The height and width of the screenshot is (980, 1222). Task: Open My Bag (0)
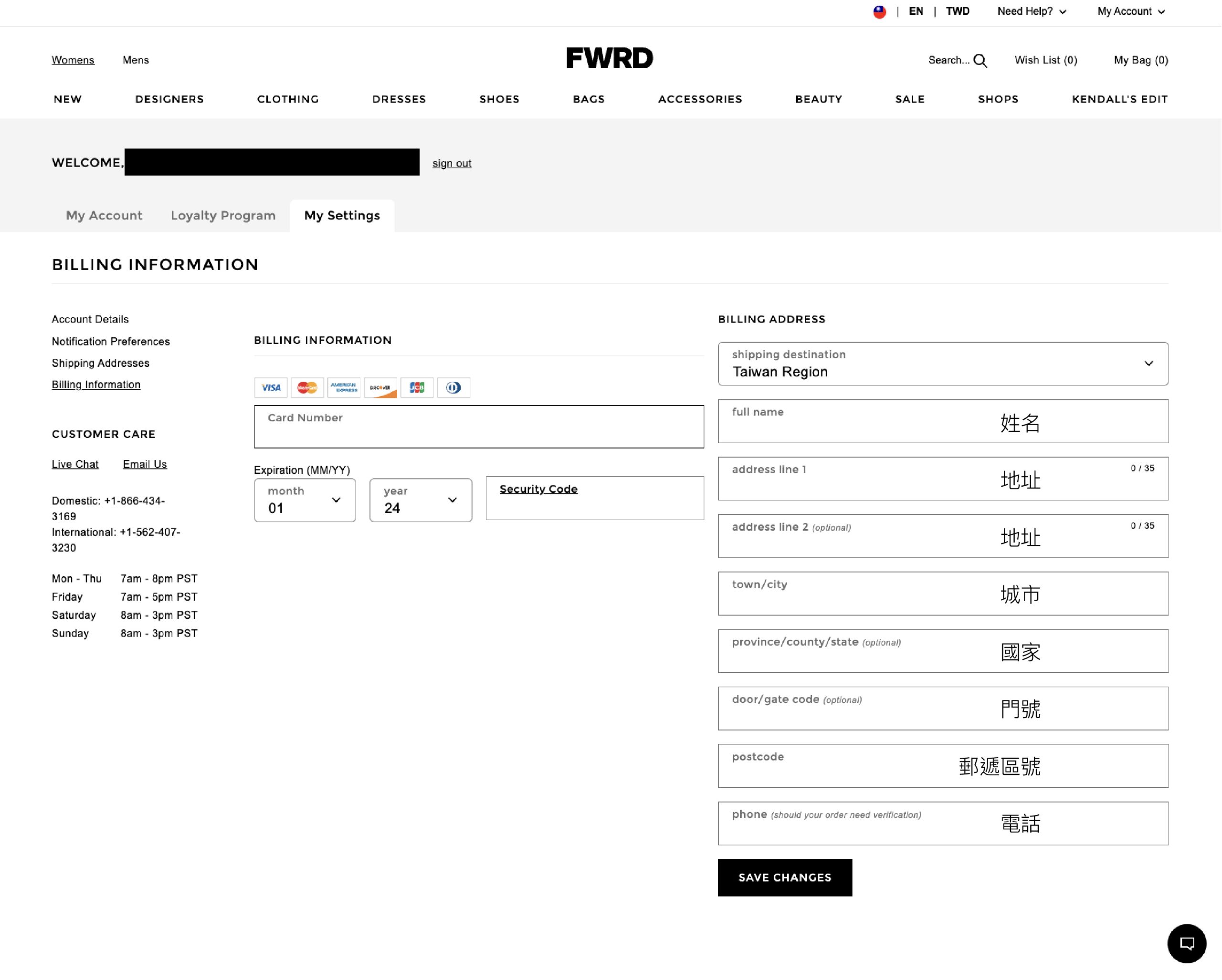coord(1140,60)
